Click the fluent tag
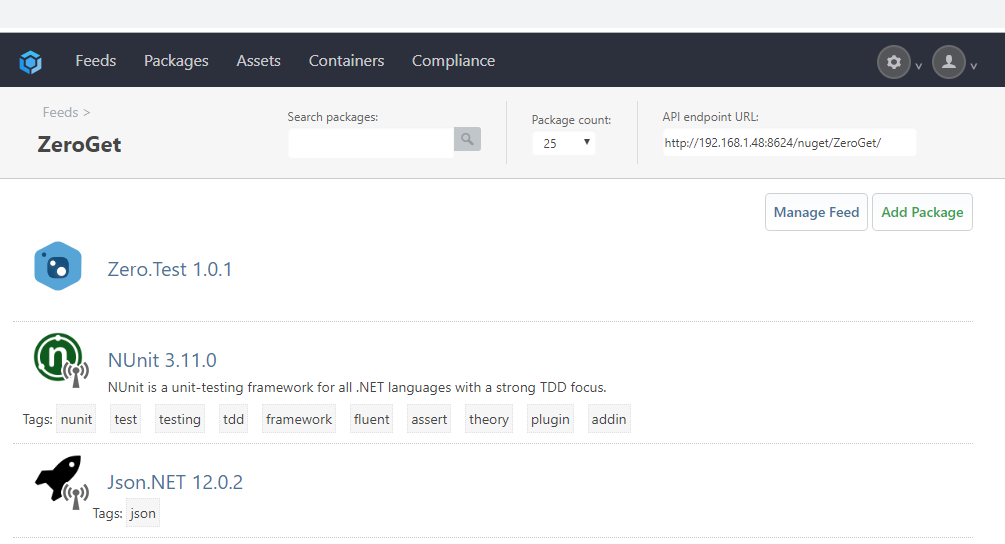The width and height of the screenshot is (1005, 544). point(371,419)
